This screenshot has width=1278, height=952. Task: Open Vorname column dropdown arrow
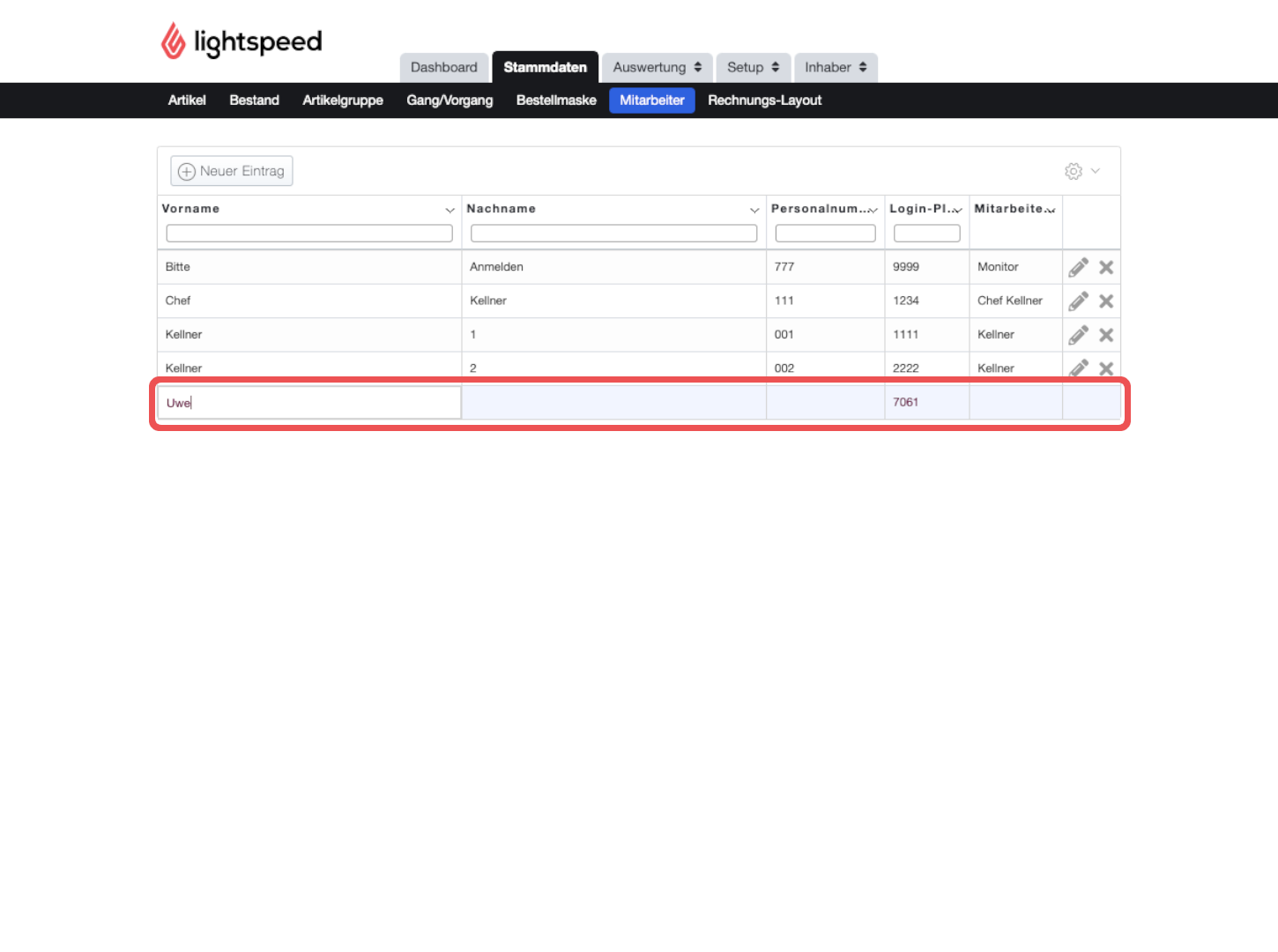(450, 210)
